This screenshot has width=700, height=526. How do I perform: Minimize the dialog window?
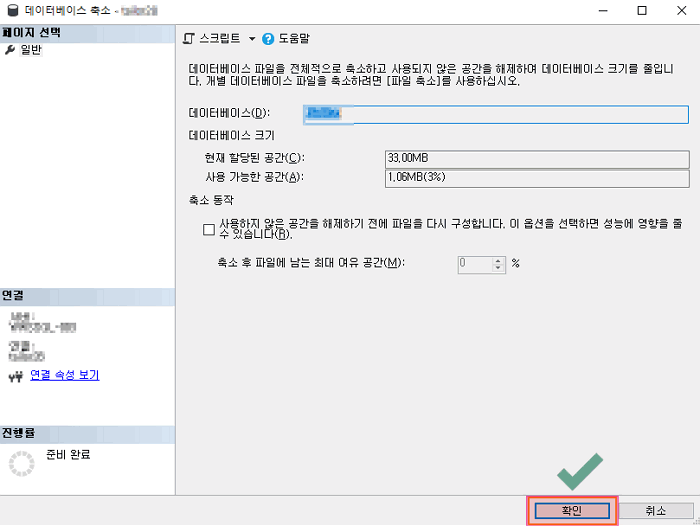[x=603, y=10]
